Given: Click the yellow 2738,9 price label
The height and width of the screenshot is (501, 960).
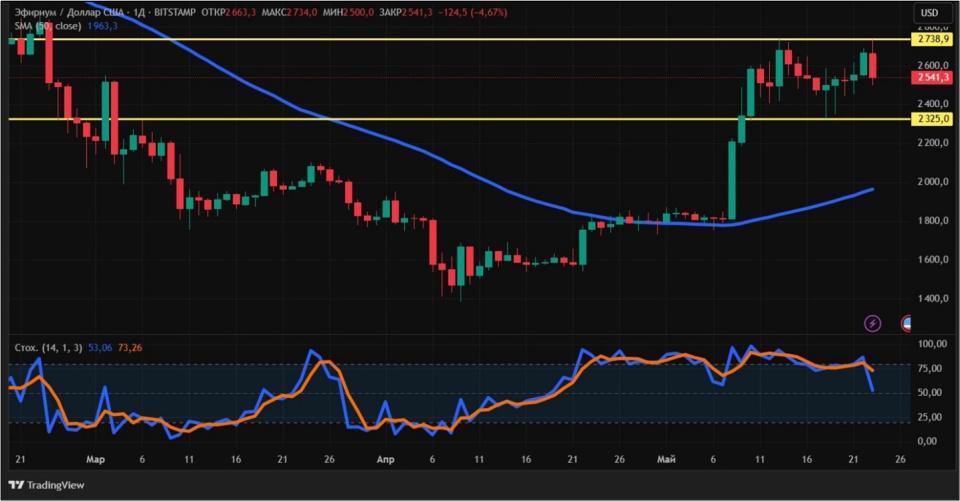Looking at the screenshot, I should click(933, 39).
